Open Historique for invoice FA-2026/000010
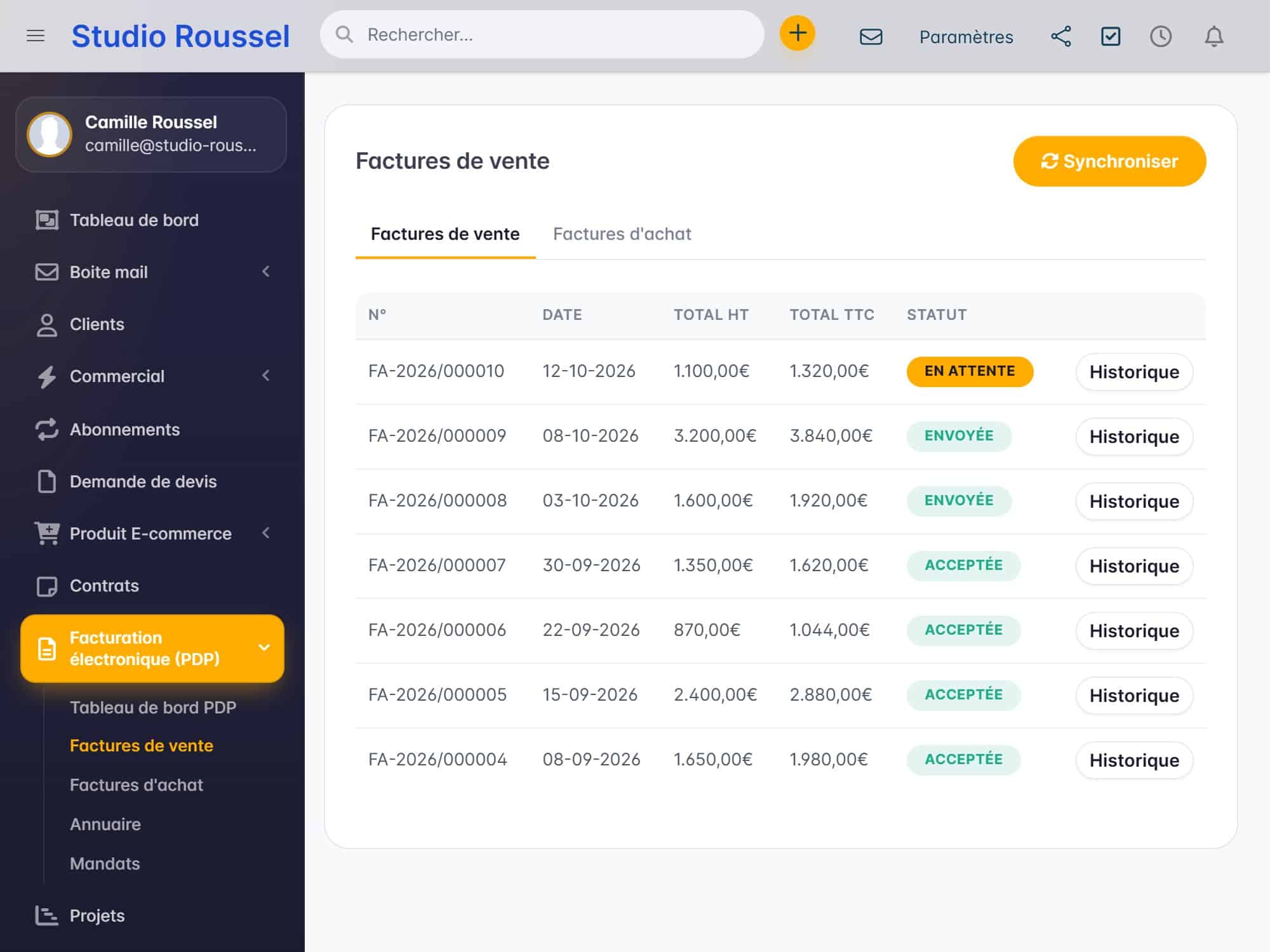1270x952 pixels. [1134, 372]
